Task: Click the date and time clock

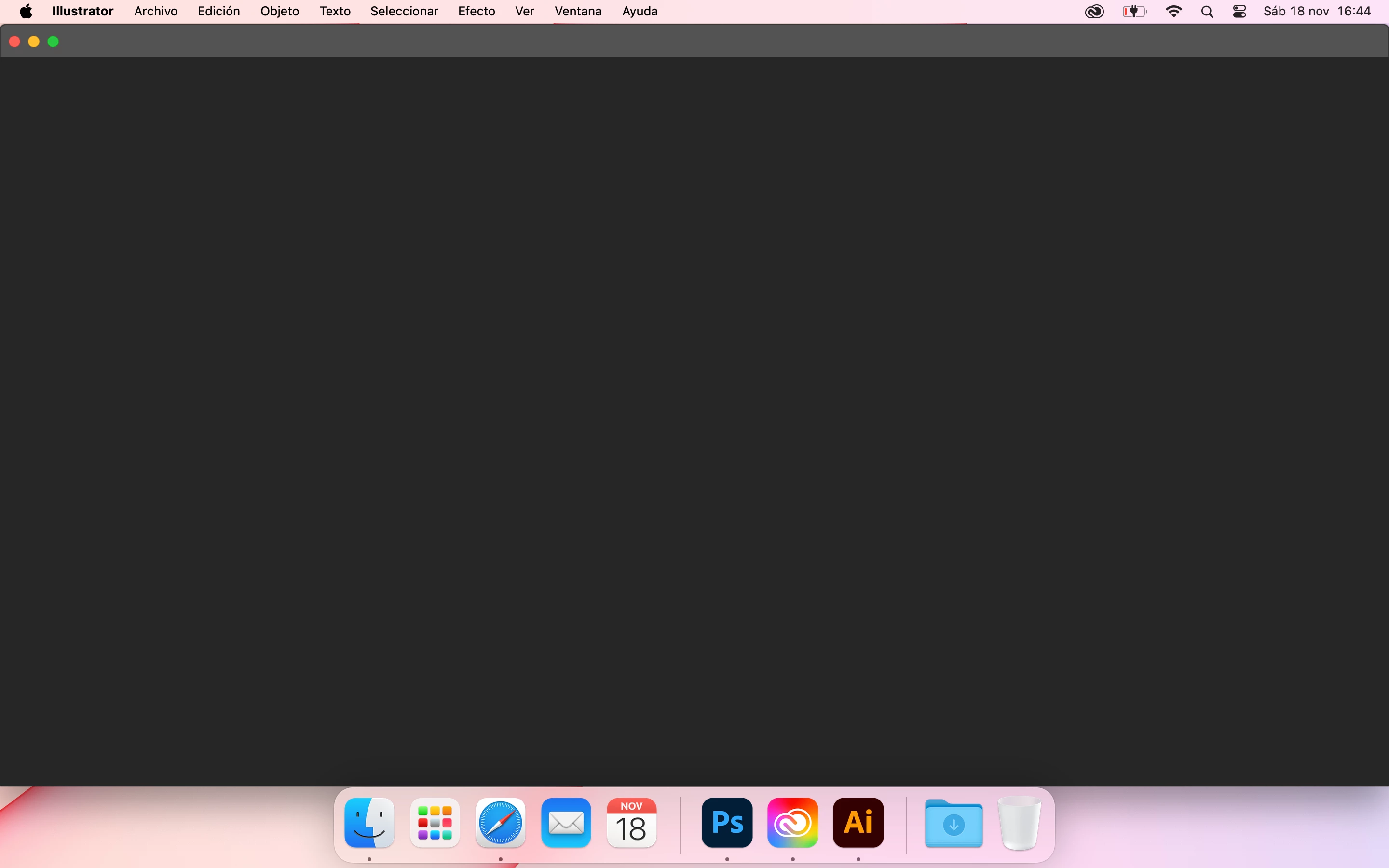Action: [x=1317, y=12]
